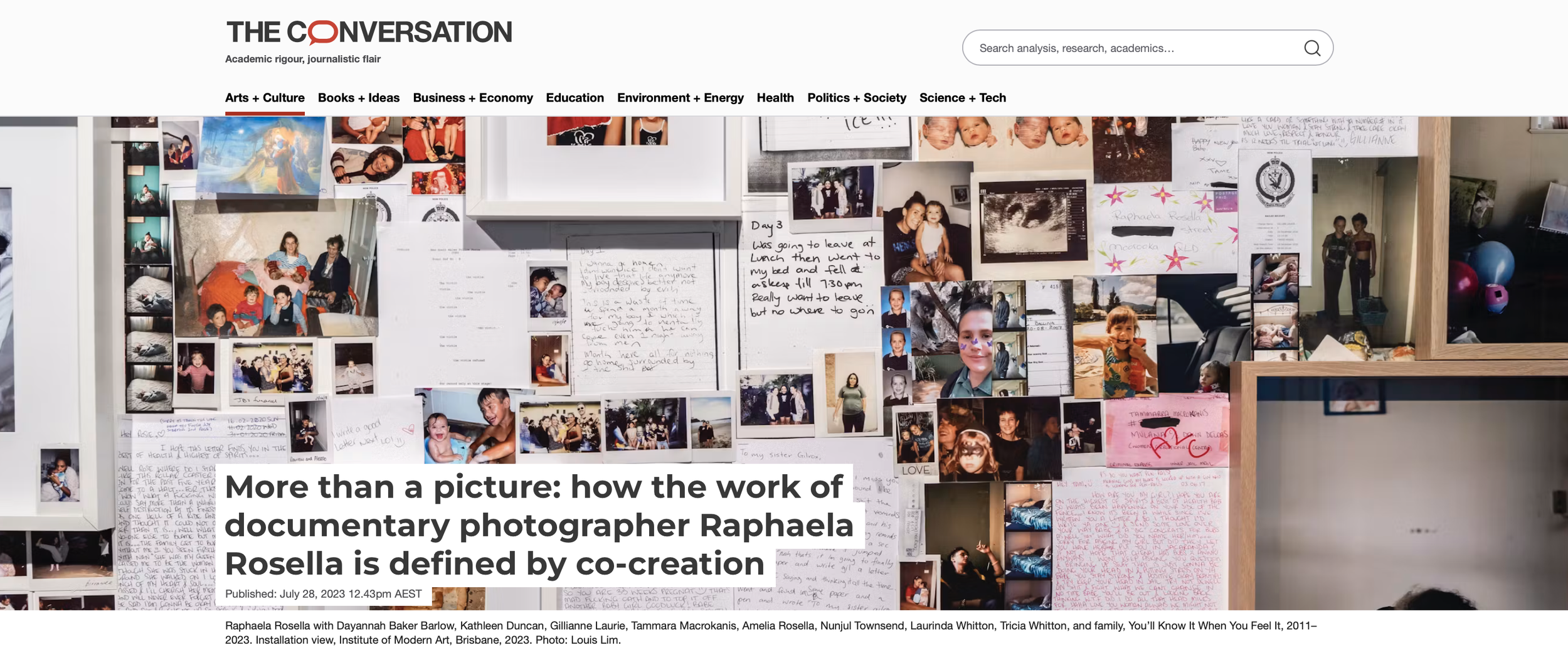The image size is (1568, 660).
Task: Navigate to Environment + Energy
Action: [681, 98]
